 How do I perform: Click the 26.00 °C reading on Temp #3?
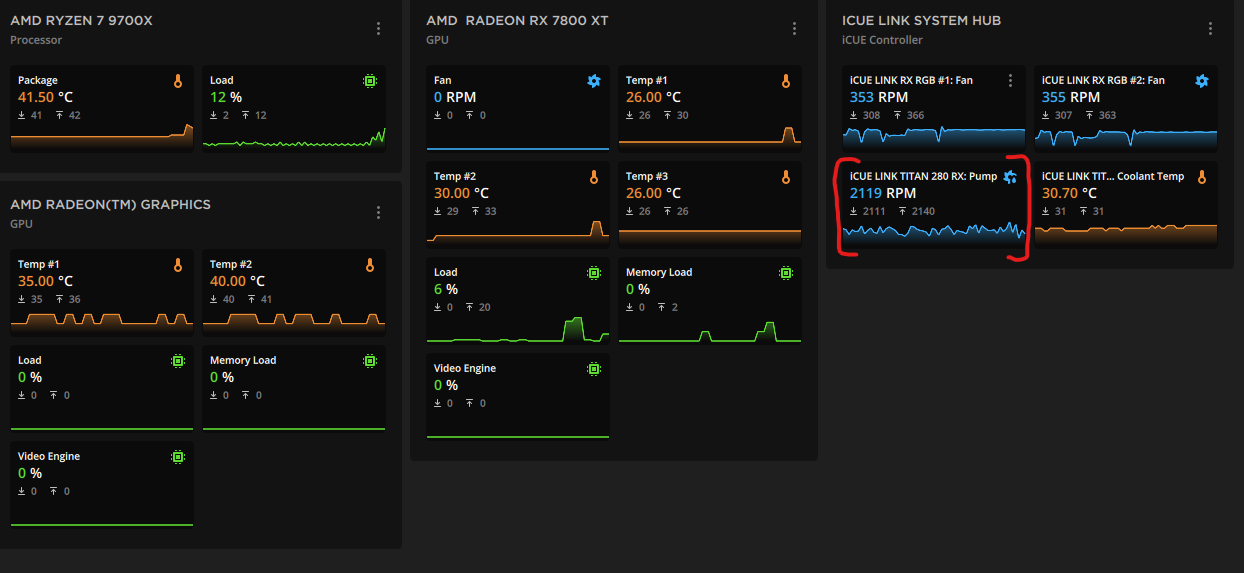point(653,193)
